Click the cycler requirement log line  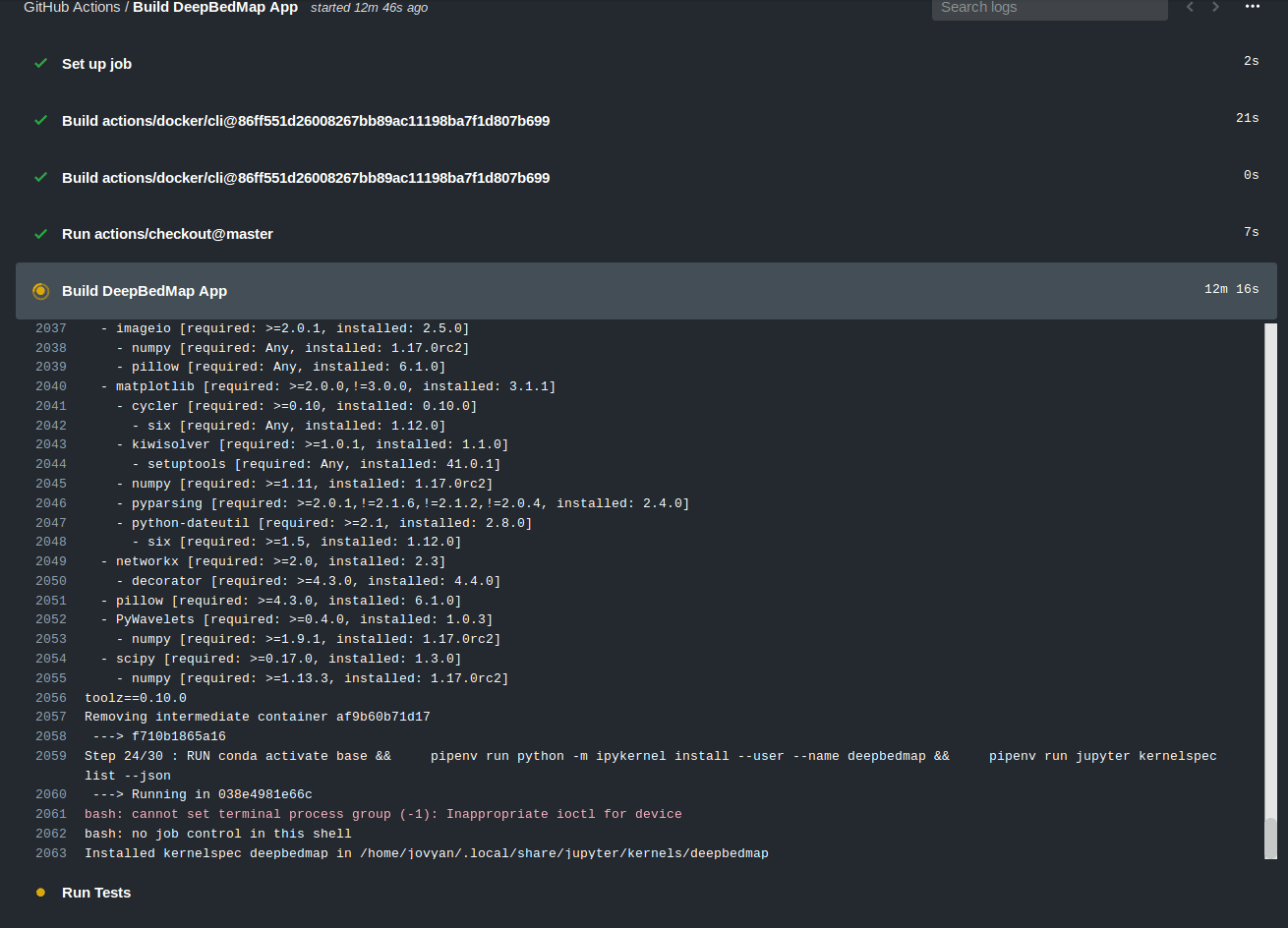tap(297, 406)
